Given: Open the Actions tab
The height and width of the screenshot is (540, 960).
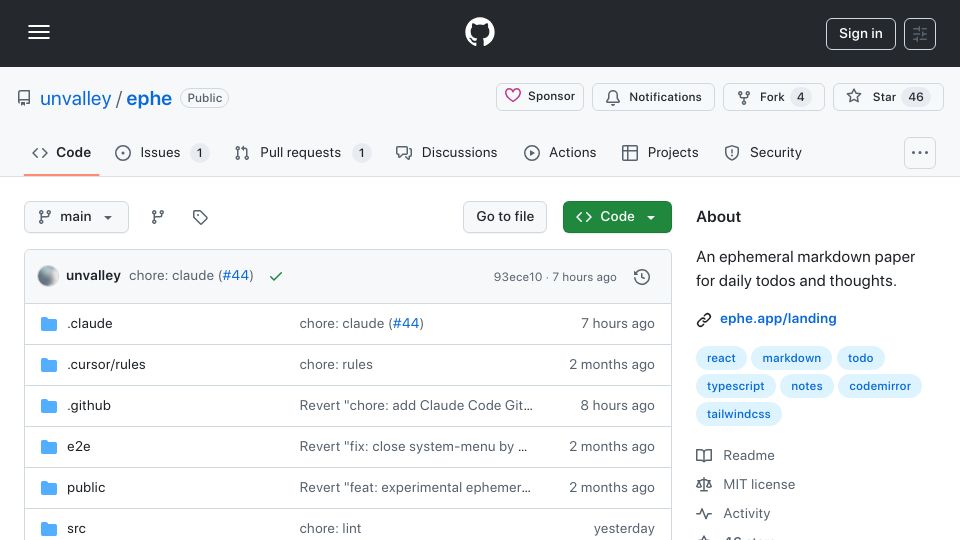Looking at the screenshot, I should coord(560,152).
